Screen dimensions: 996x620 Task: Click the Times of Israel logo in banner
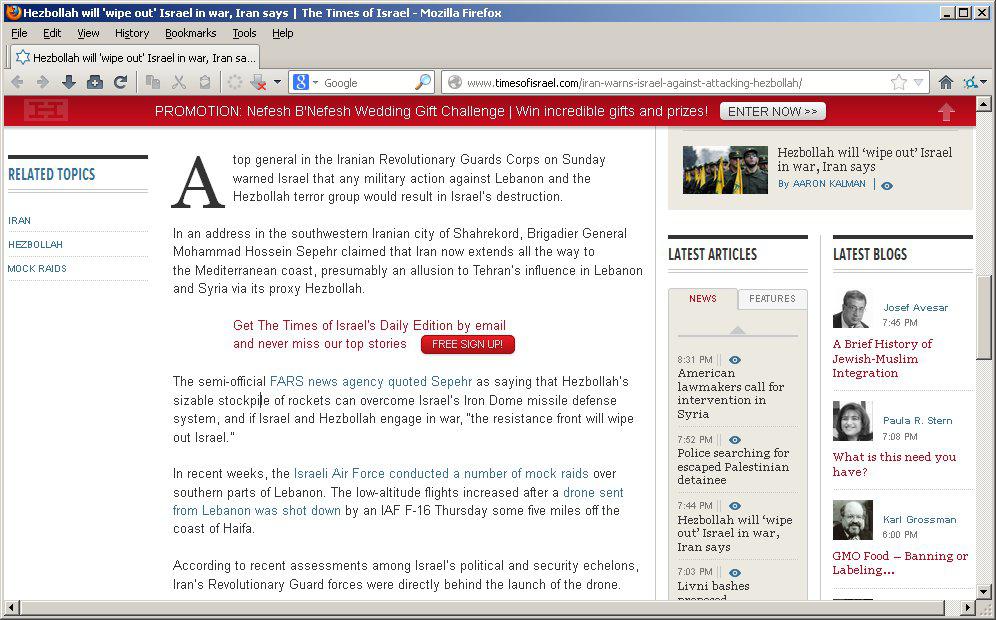[46, 111]
